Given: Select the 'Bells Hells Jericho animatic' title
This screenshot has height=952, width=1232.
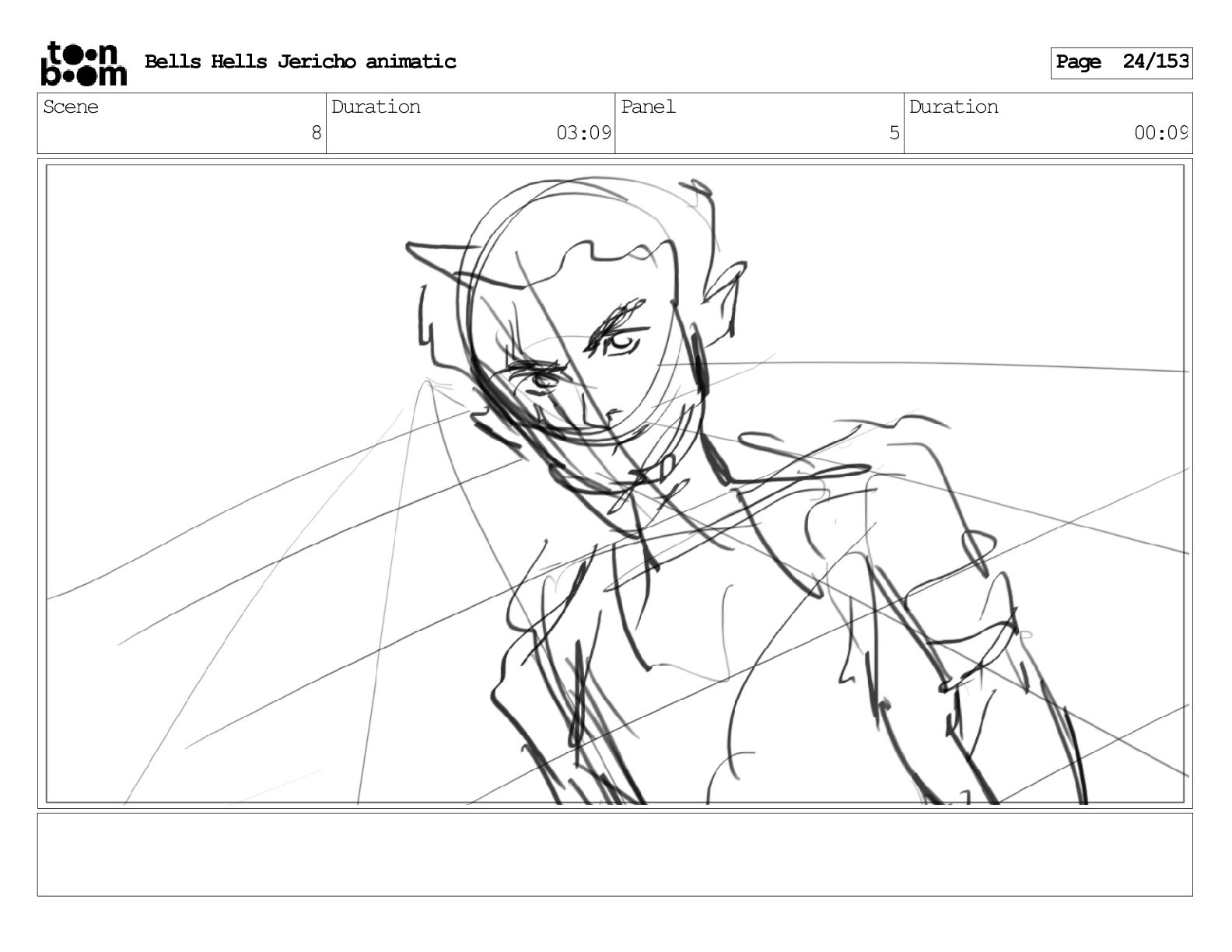Looking at the screenshot, I should pos(300,61).
